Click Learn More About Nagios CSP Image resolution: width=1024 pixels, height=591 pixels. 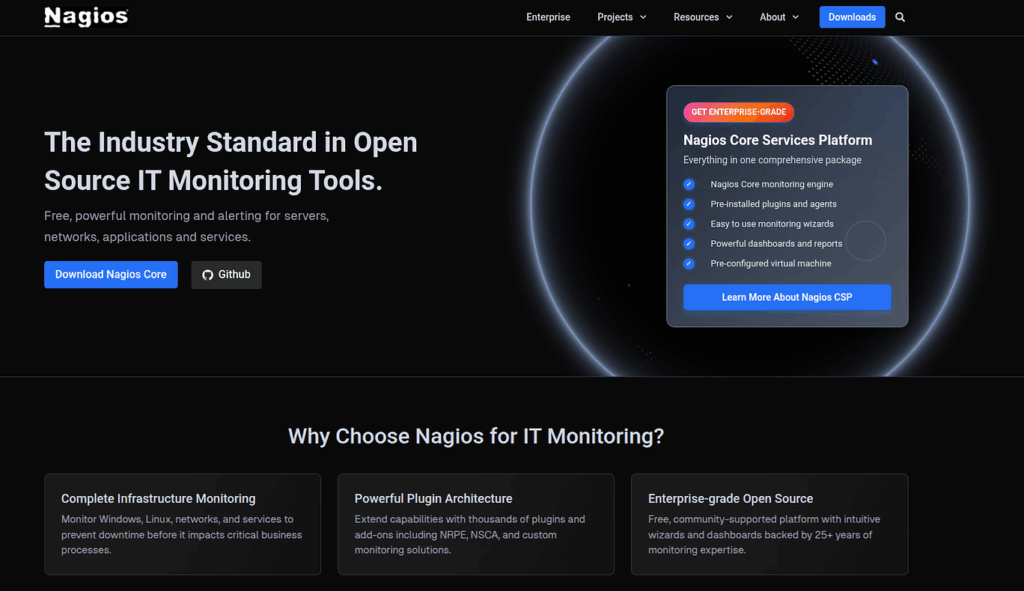point(787,296)
